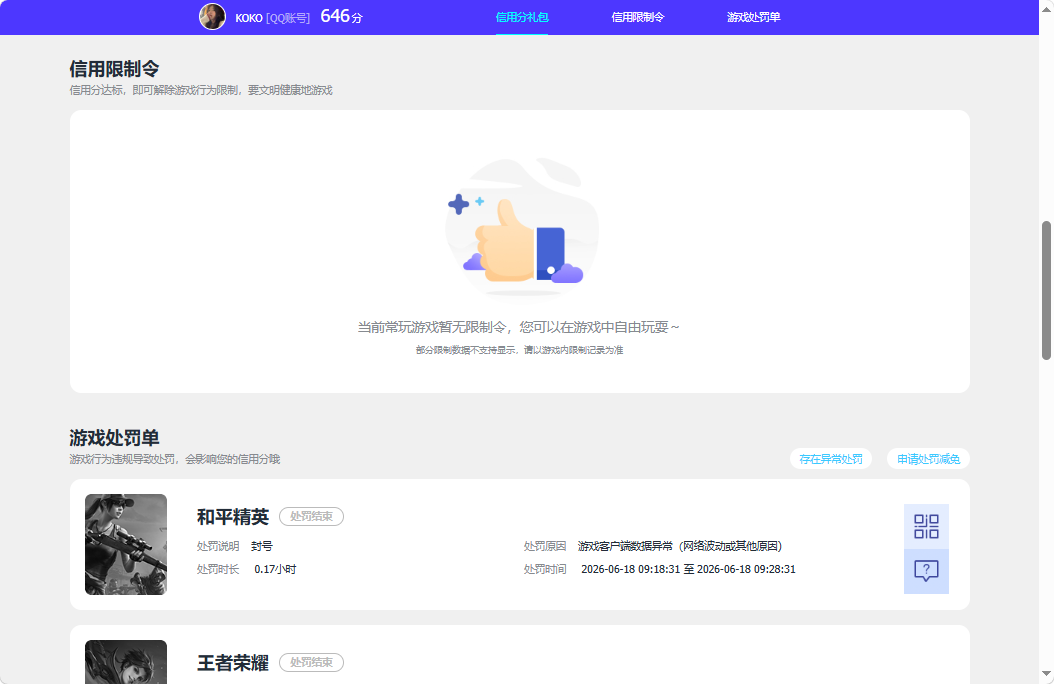This screenshot has width=1054, height=684.
Task: Click the 王者荣耀 game cover thumbnail
Action: coord(126,662)
